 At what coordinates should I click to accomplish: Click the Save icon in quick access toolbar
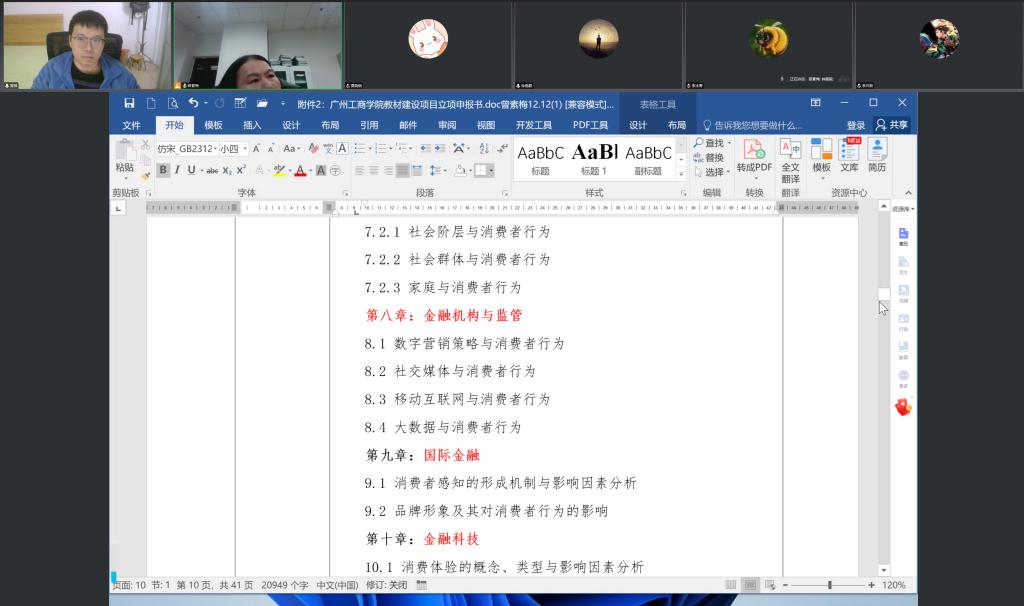pyautogui.click(x=129, y=103)
